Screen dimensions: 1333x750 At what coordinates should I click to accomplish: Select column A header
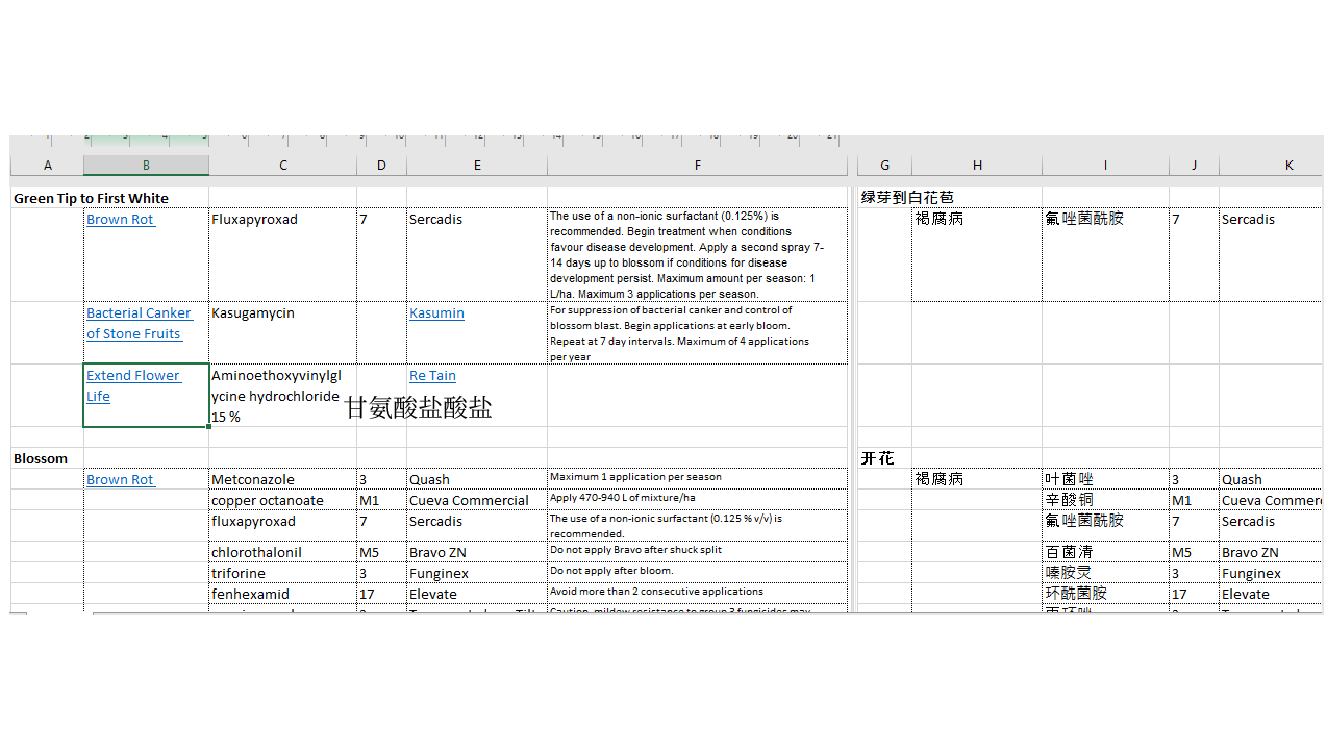(47, 165)
